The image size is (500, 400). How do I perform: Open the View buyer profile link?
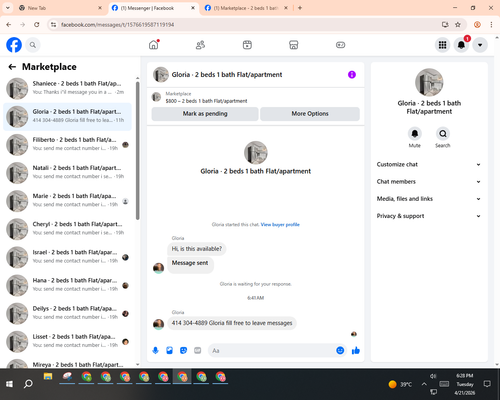[280, 225]
